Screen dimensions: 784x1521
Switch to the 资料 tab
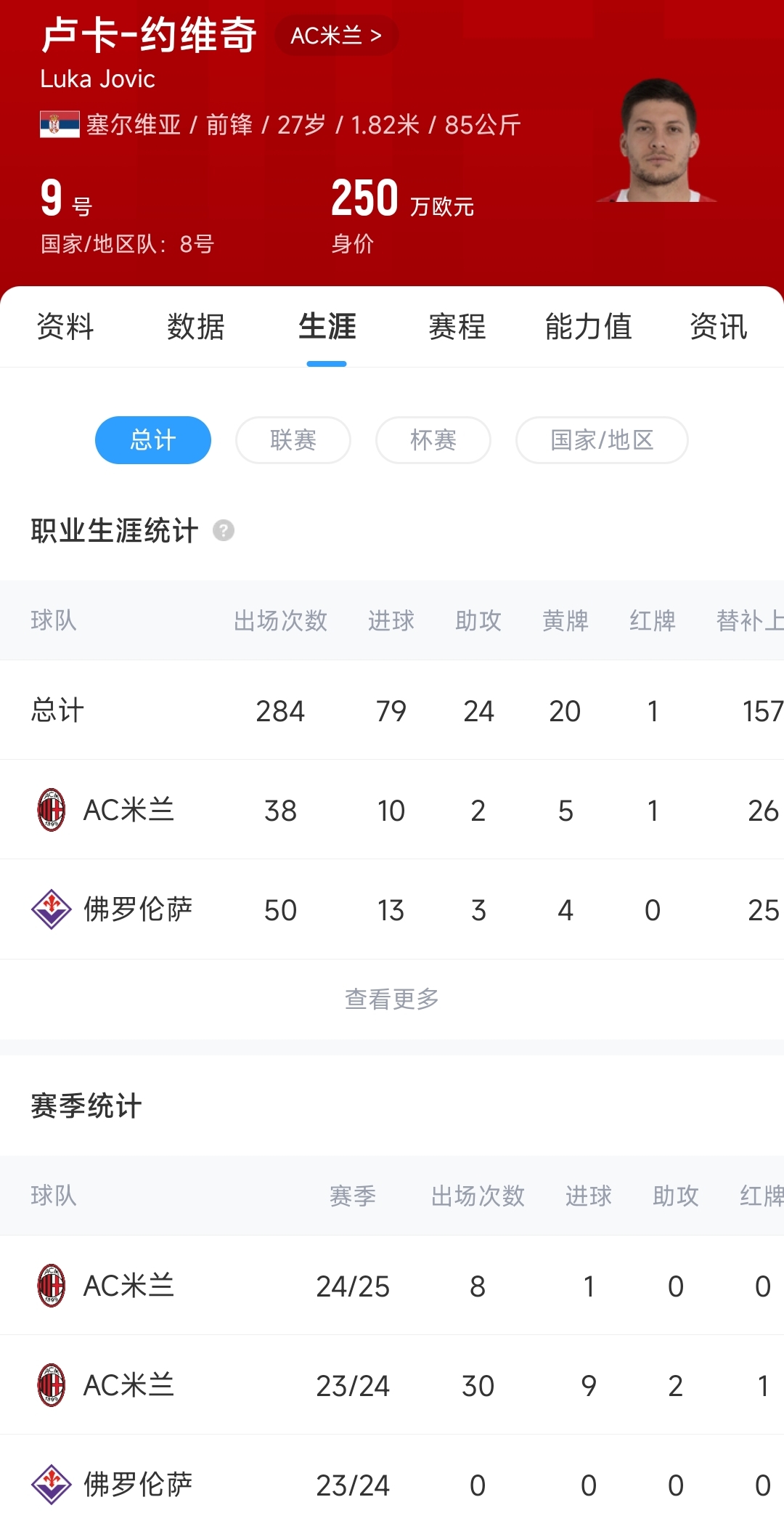tap(65, 327)
